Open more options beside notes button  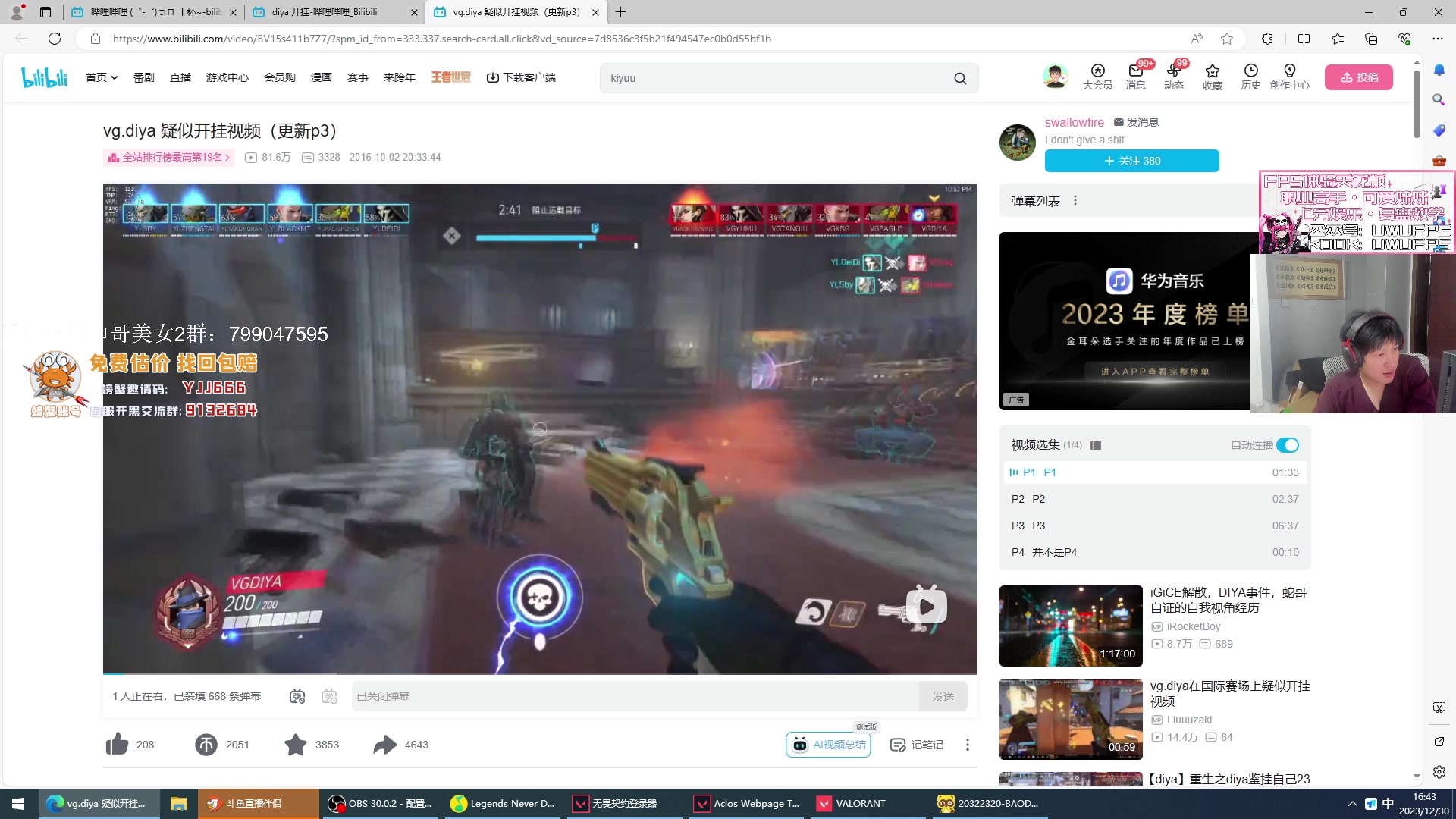tap(967, 745)
